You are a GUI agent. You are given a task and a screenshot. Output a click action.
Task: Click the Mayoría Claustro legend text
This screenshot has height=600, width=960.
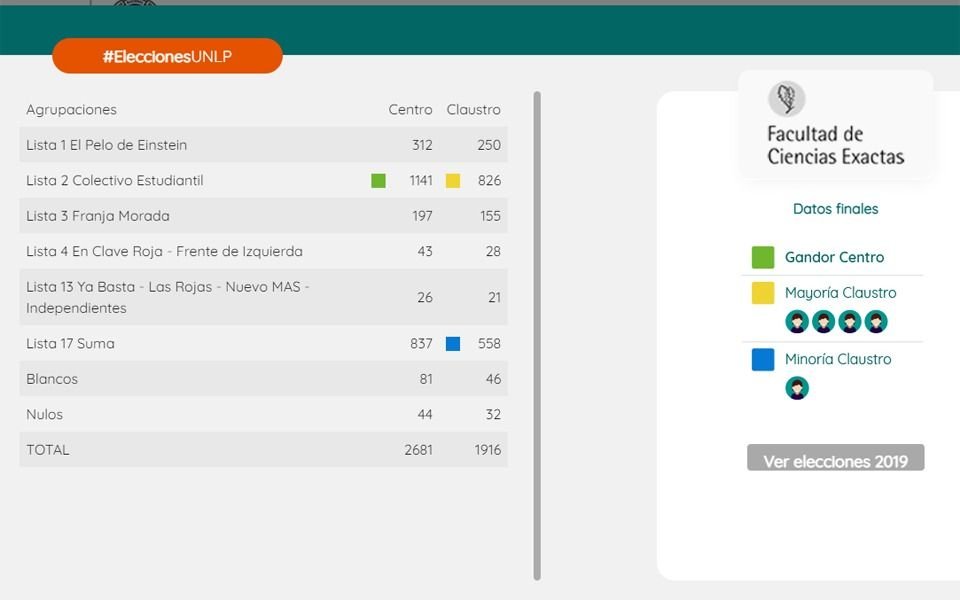click(840, 293)
